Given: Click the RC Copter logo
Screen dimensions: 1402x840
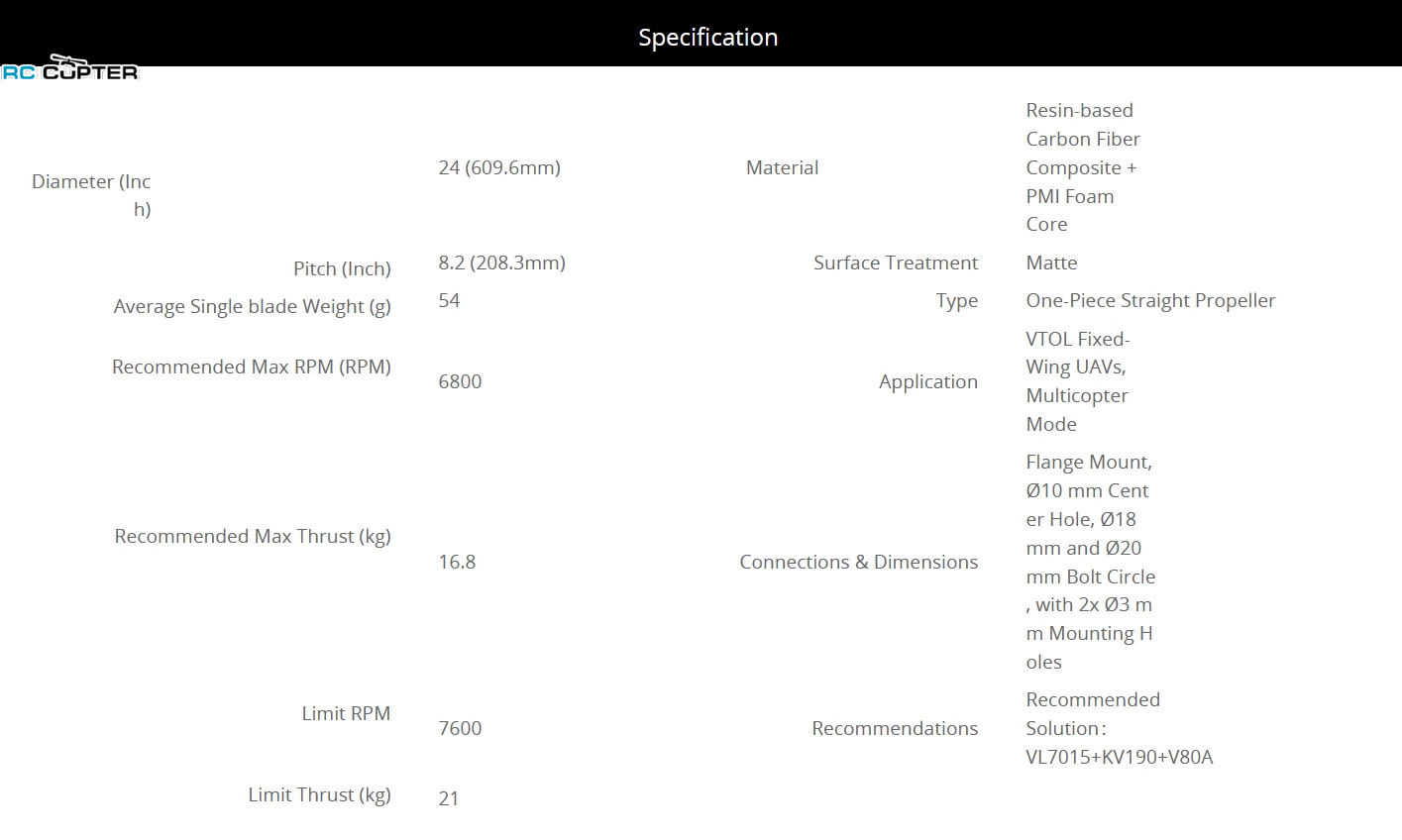Looking at the screenshot, I should coord(69,69).
